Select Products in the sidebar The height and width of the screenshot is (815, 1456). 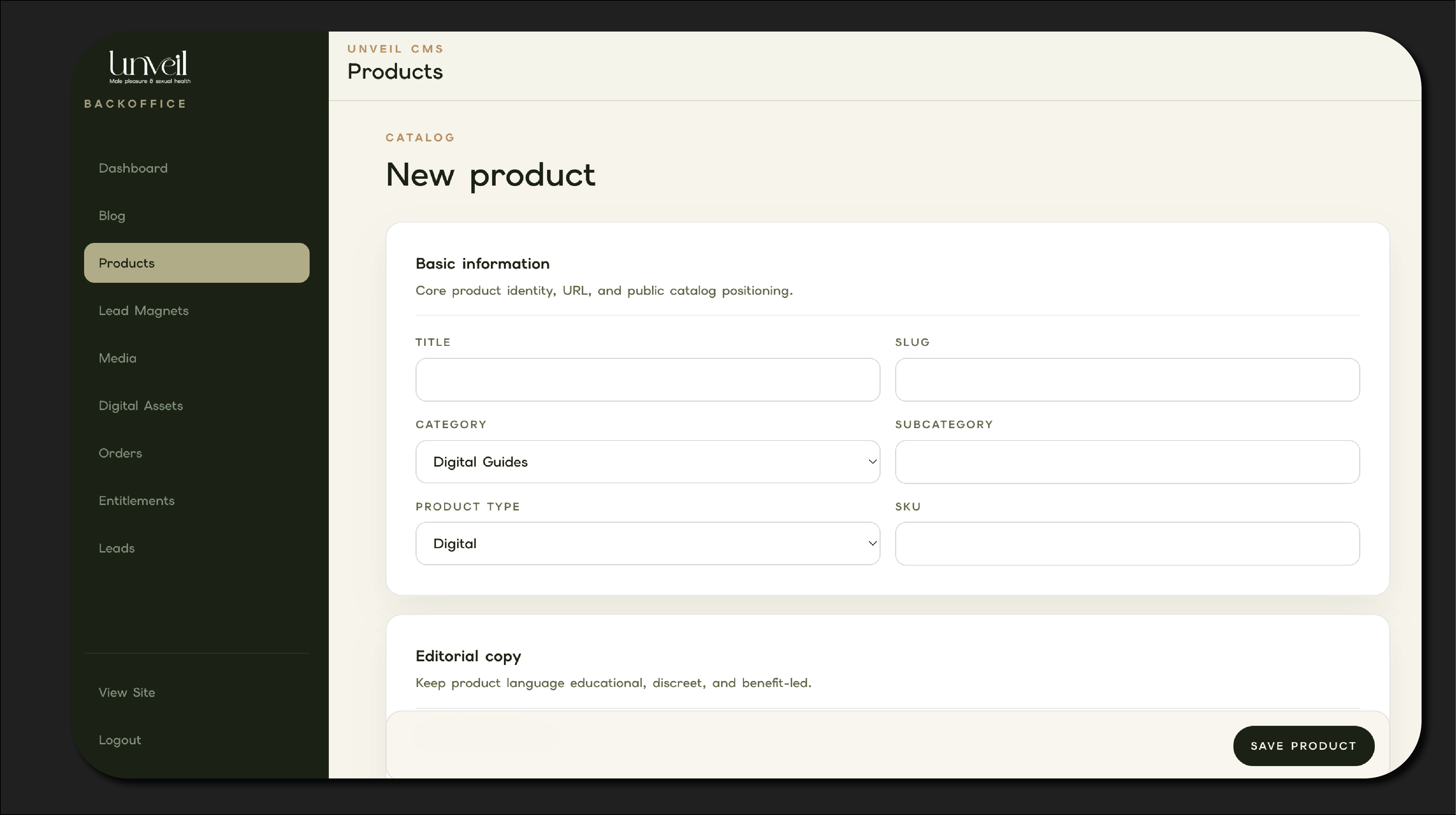click(x=197, y=263)
